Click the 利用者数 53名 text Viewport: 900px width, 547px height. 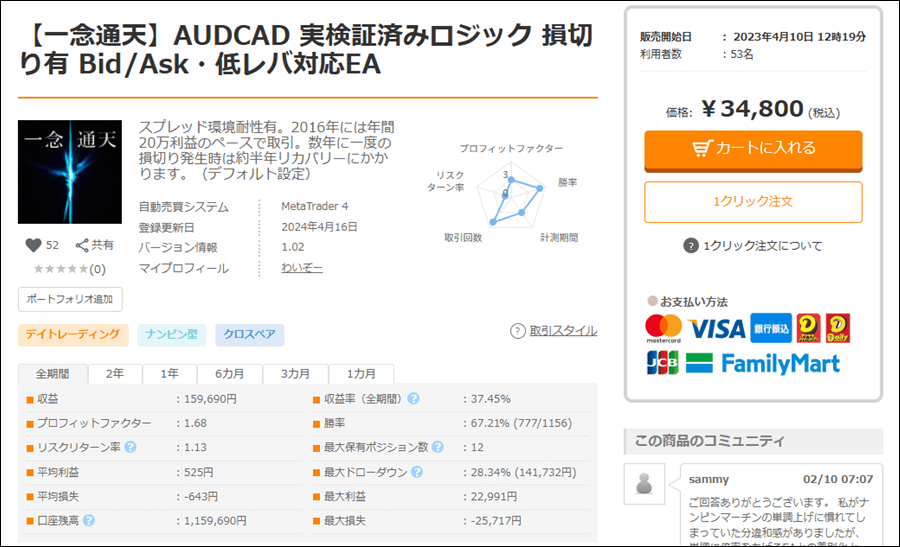pos(697,55)
